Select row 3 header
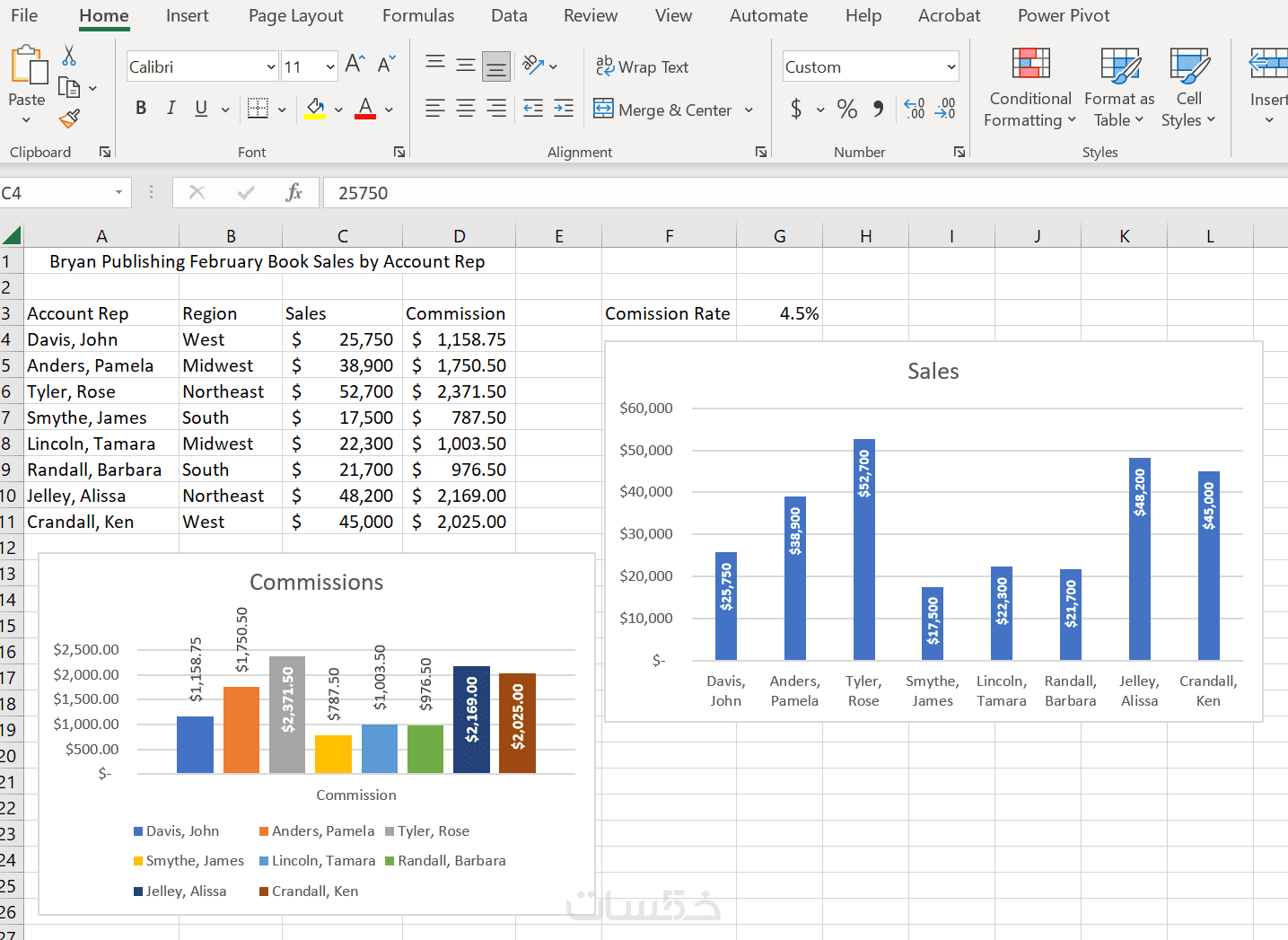This screenshot has width=1288, height=940. 11,313
